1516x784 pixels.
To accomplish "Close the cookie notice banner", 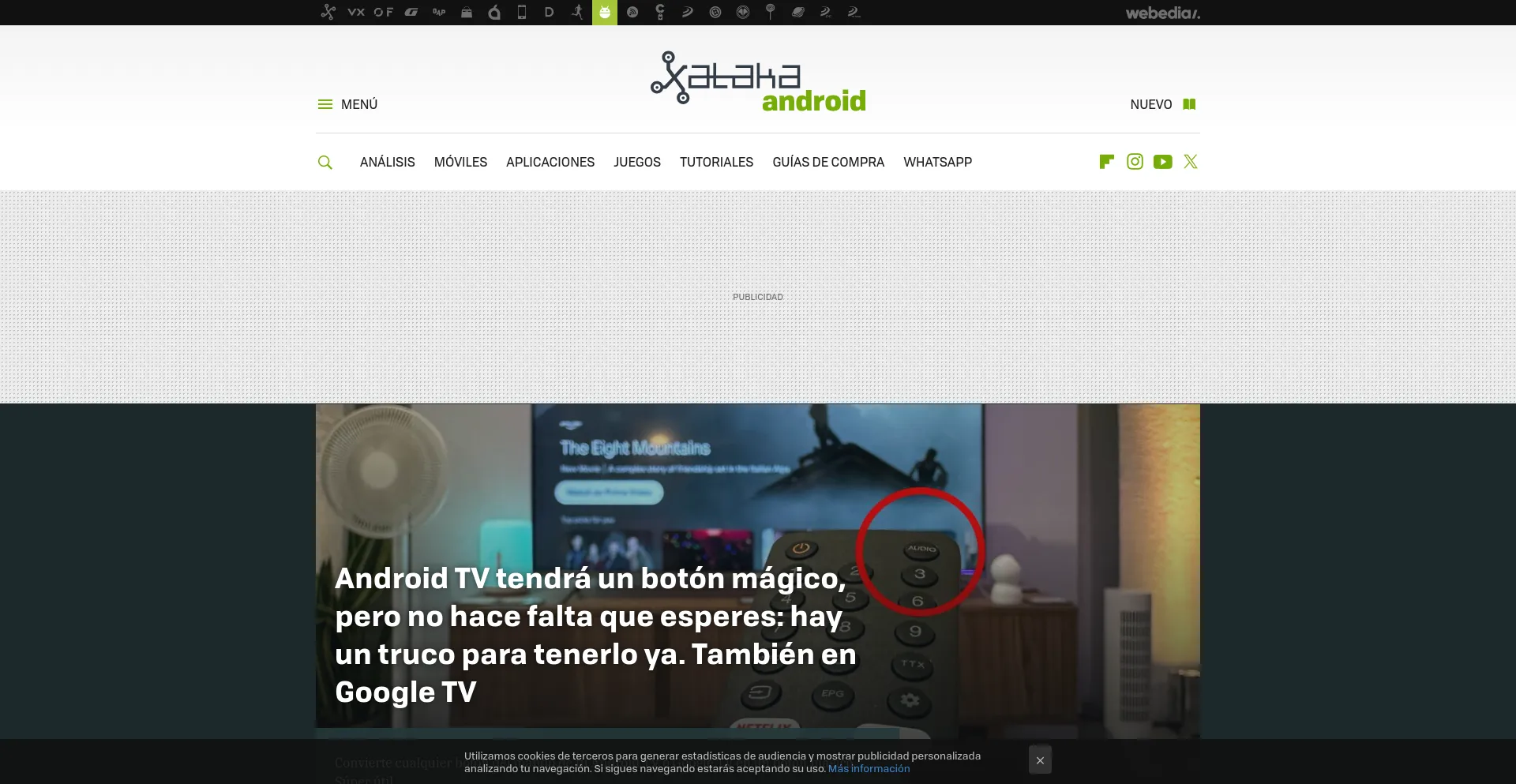I will [1040, 760].
